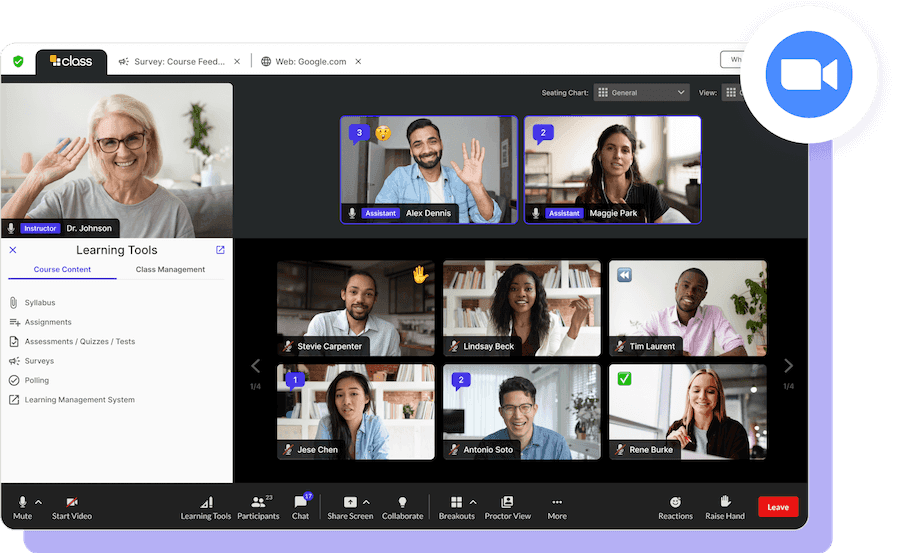Screen dimensions: 900x553
Task: Expand the Breakouts options arrow
Action: [473, 502]
